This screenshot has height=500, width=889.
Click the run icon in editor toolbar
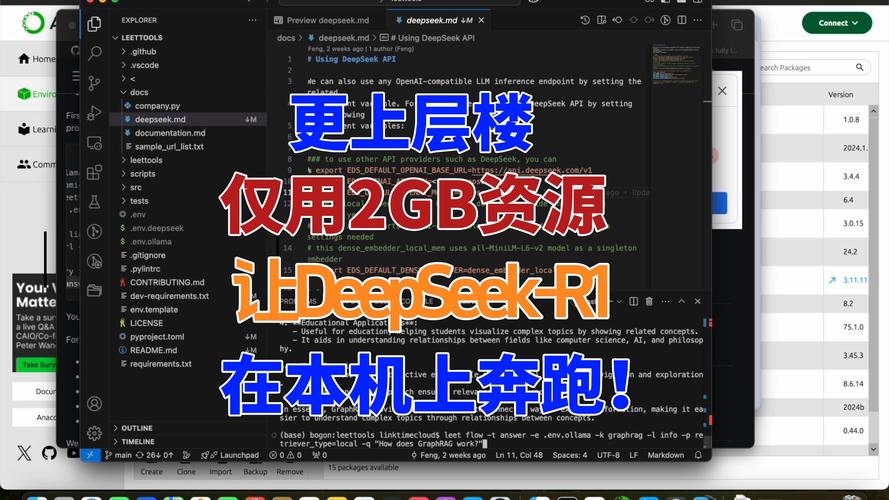tap(666, 20)
